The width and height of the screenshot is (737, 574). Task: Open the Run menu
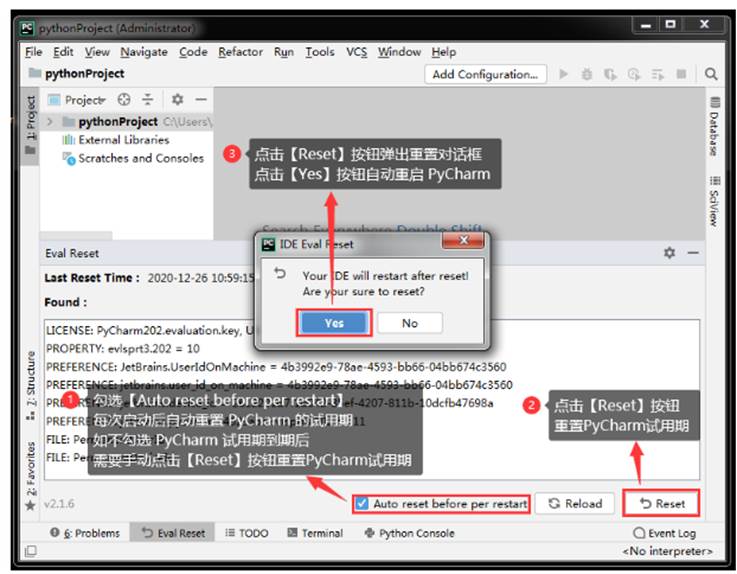[284, 52]
